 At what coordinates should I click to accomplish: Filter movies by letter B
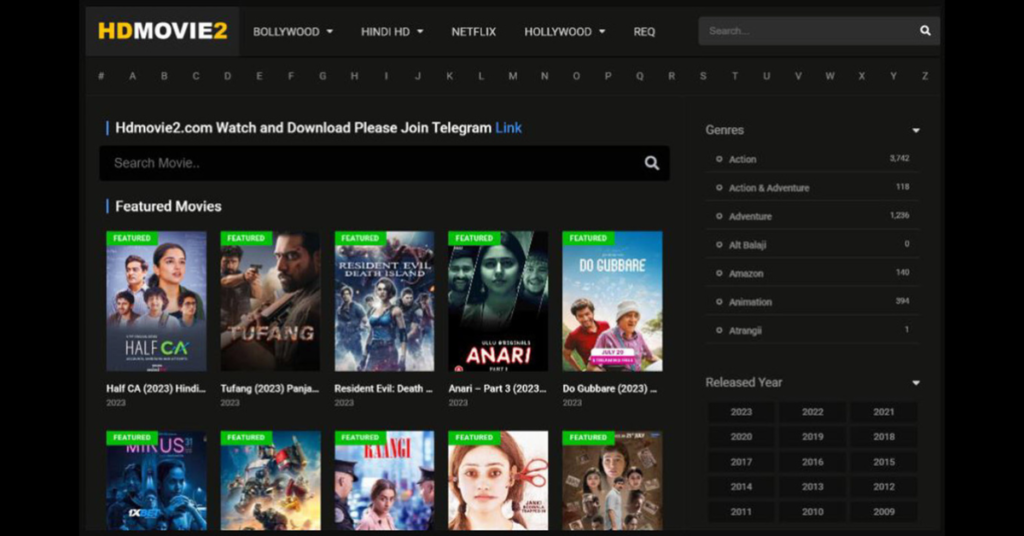pos(164,76)
